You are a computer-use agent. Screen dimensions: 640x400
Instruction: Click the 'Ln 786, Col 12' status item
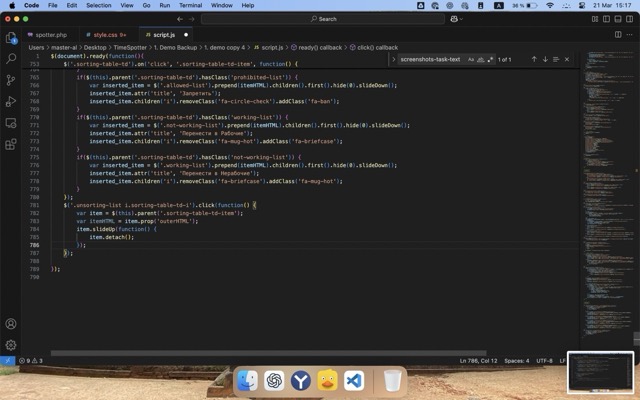point(478,360)
